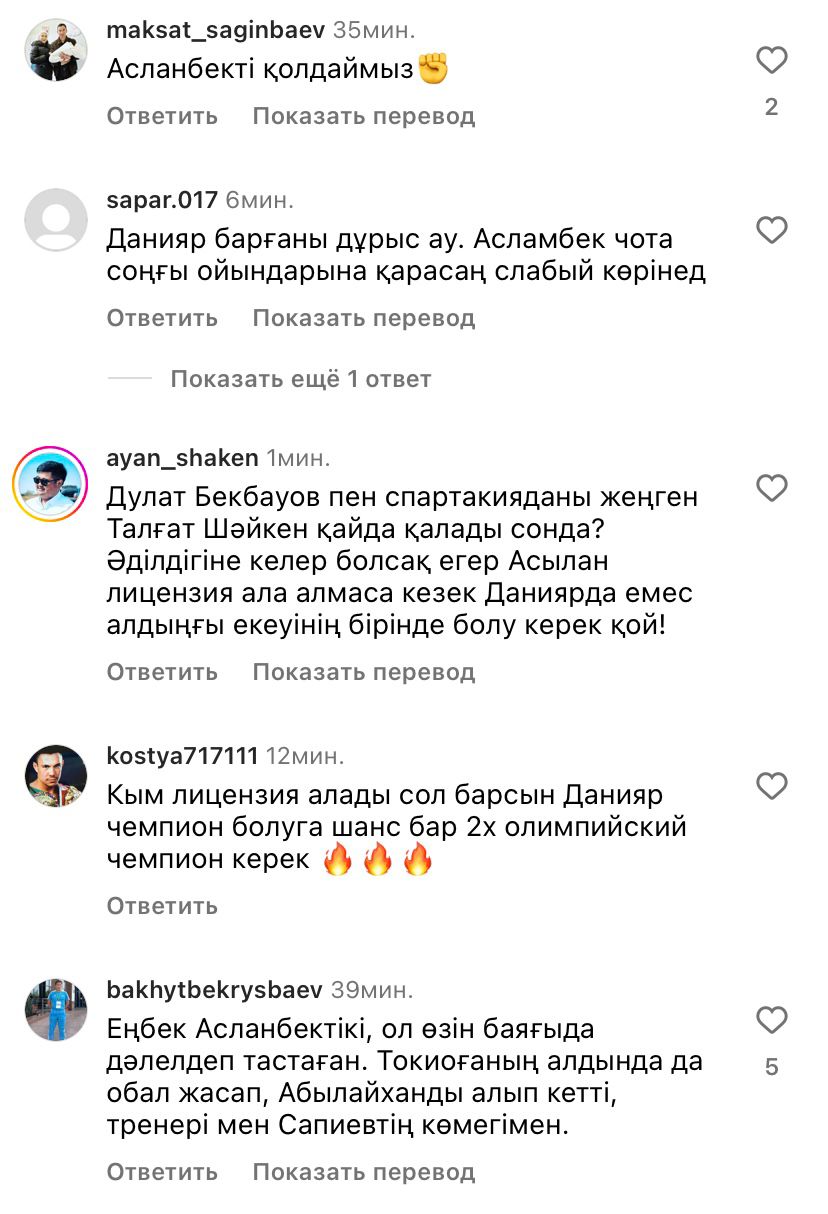Open bakhytbekrysbaev's profile picture

56,1010
